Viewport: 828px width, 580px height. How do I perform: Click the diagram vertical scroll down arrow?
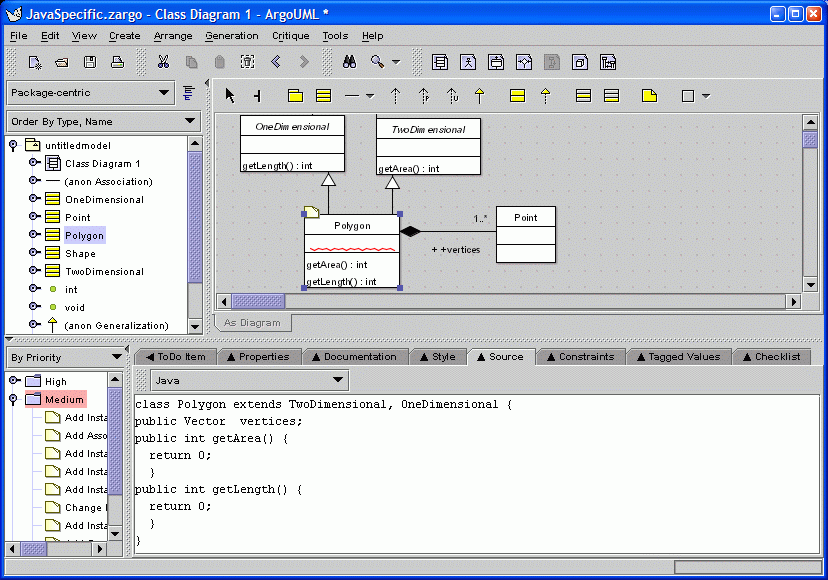(x=811, y=284)
